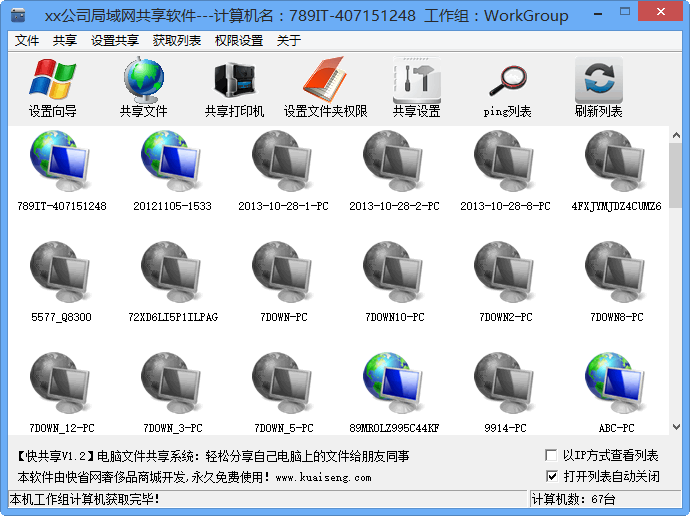Open the 设置共享 menu
690x516 pixels.
114,40
